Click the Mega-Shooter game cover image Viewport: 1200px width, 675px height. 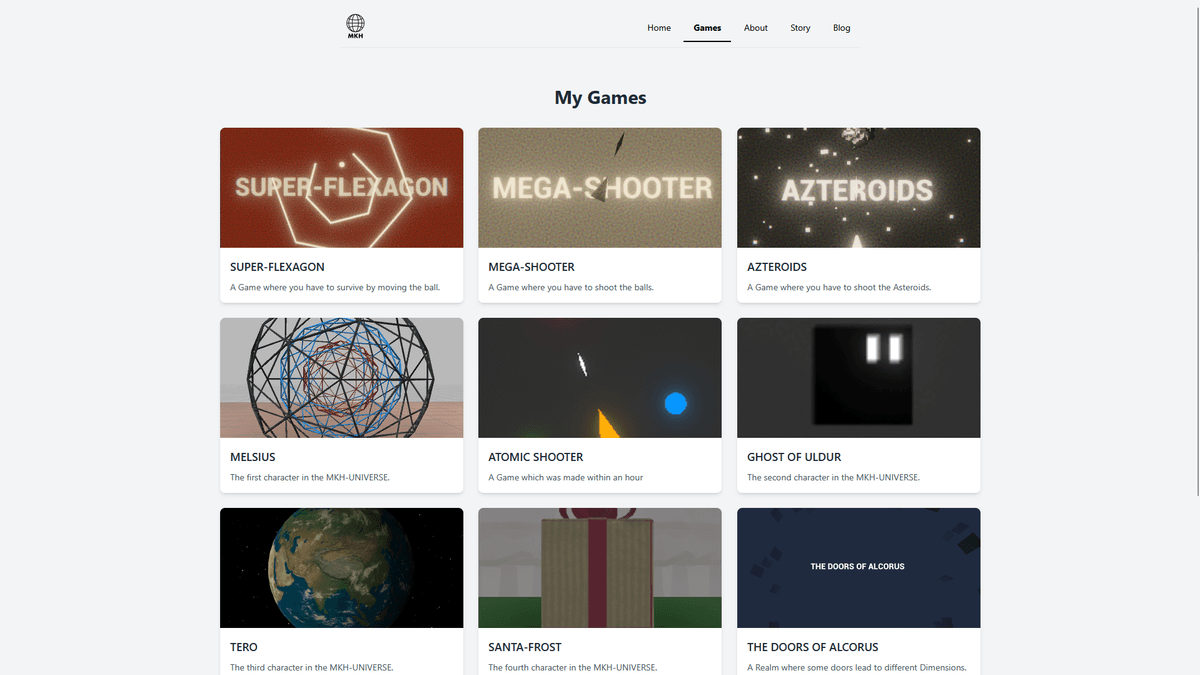click(600, 188)
